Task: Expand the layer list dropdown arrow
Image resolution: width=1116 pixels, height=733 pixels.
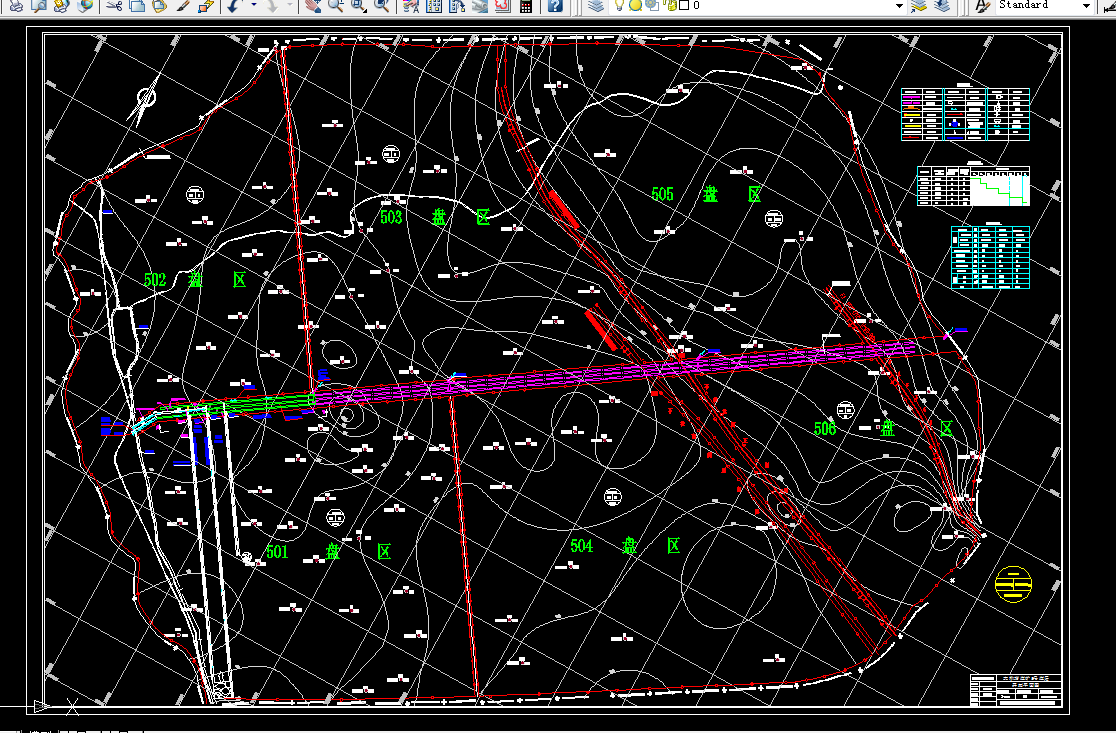Action: [x=899, y=6]
